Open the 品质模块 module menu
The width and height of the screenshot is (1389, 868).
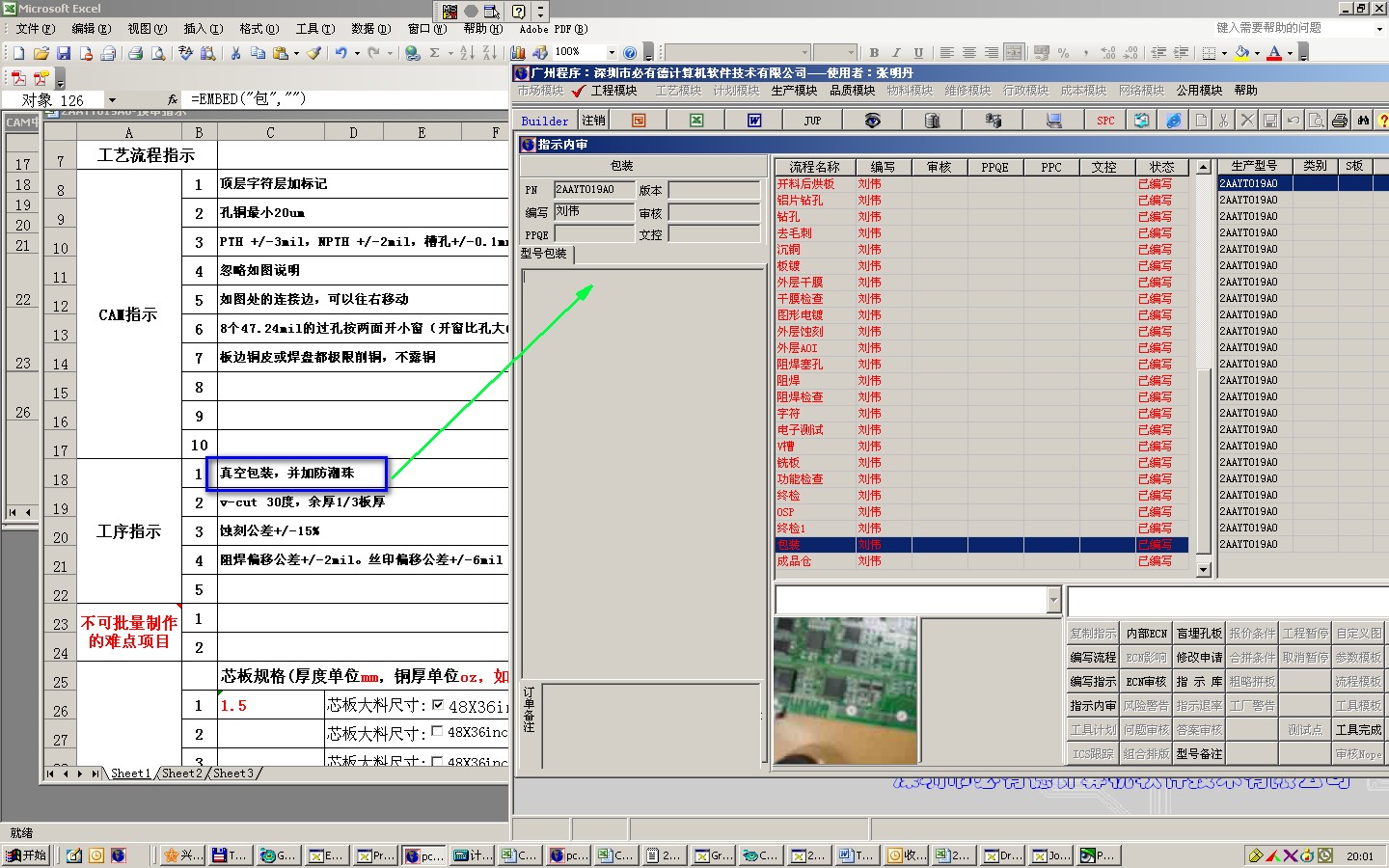pos(852,91)
